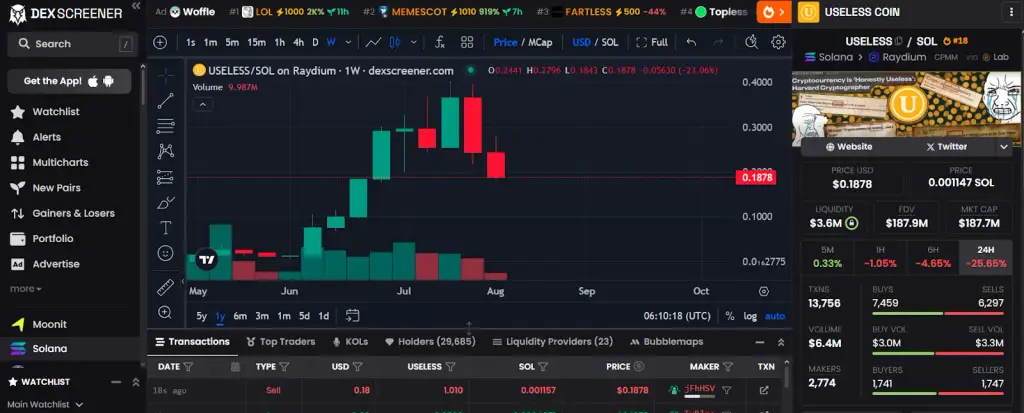Toggle log scale on chart
Image resolution: width=1024 pixels, height=413 pixels.
[x=750, y=316]
